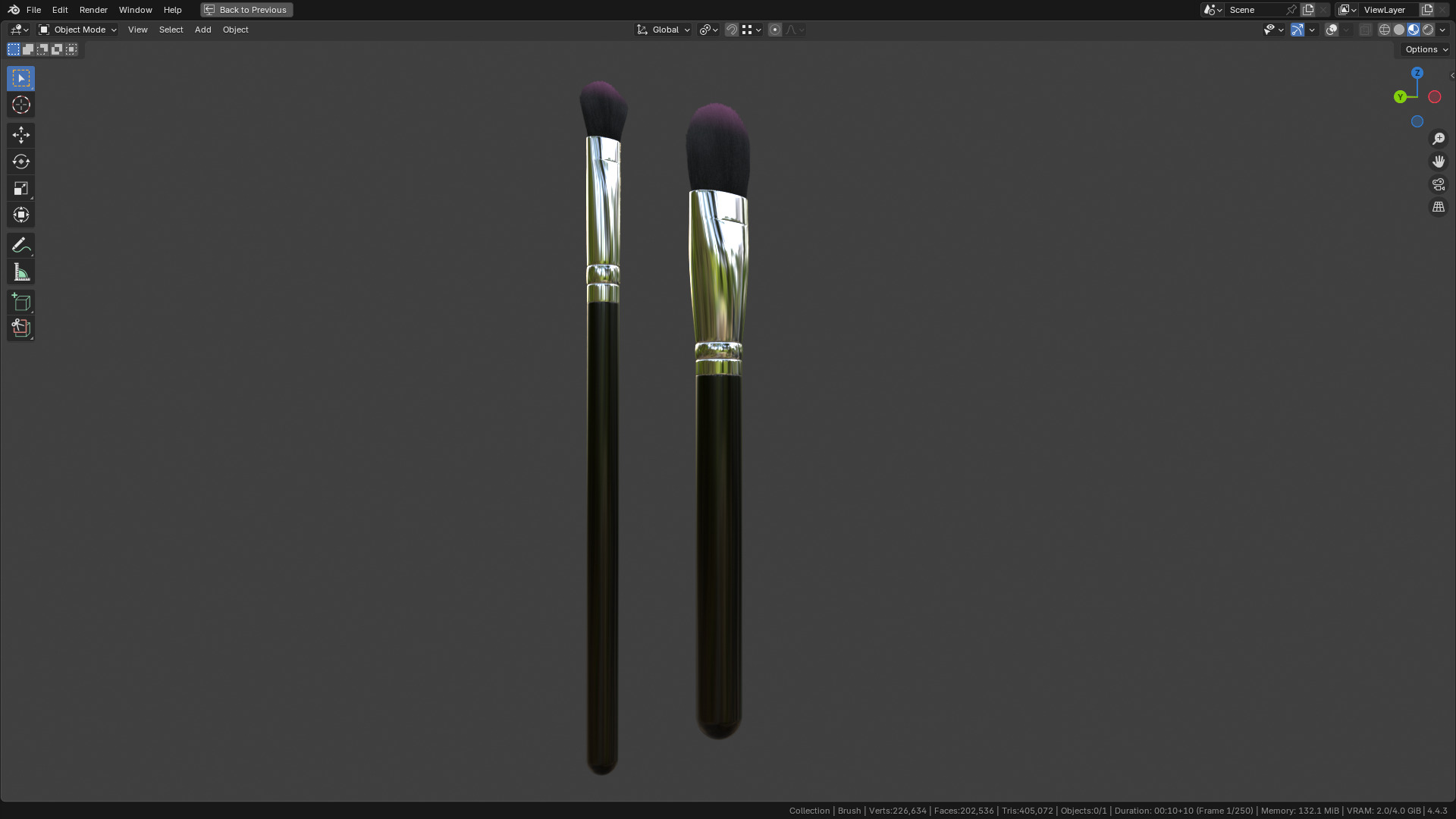1456x819 pixels.
Task: Click the pan view hand icon
Action: click(x=1439, y=162)
